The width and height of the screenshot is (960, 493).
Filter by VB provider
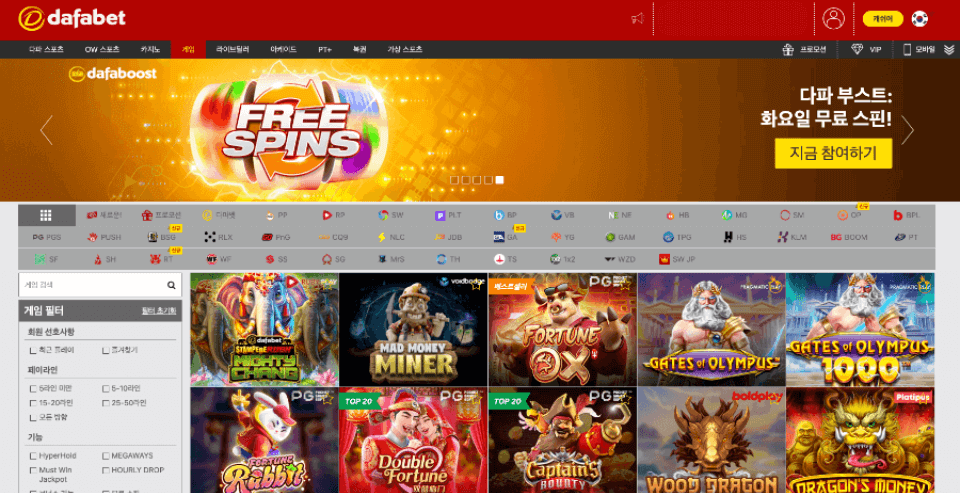(x=563, y=216)
